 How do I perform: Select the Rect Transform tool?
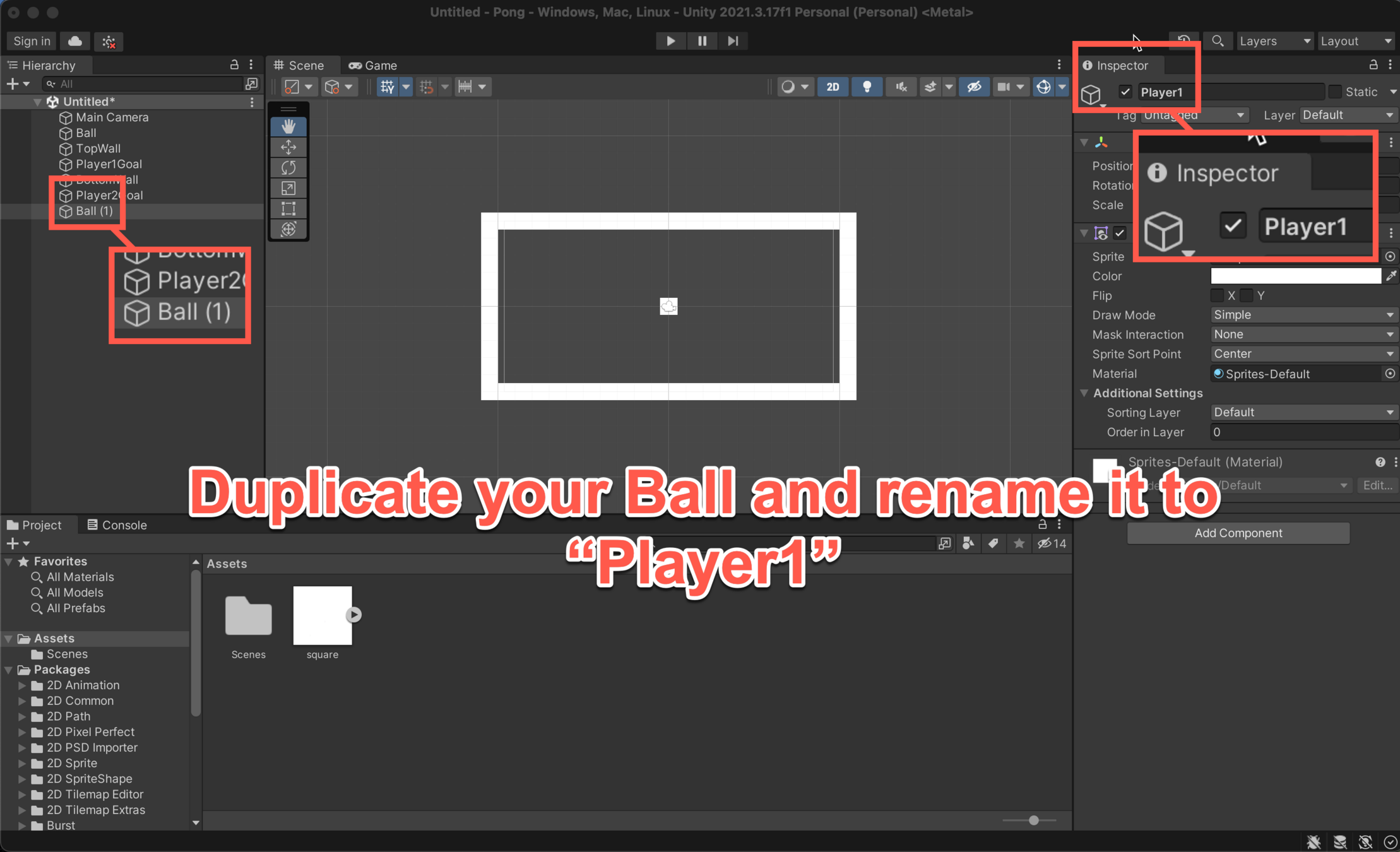(288, 209)
